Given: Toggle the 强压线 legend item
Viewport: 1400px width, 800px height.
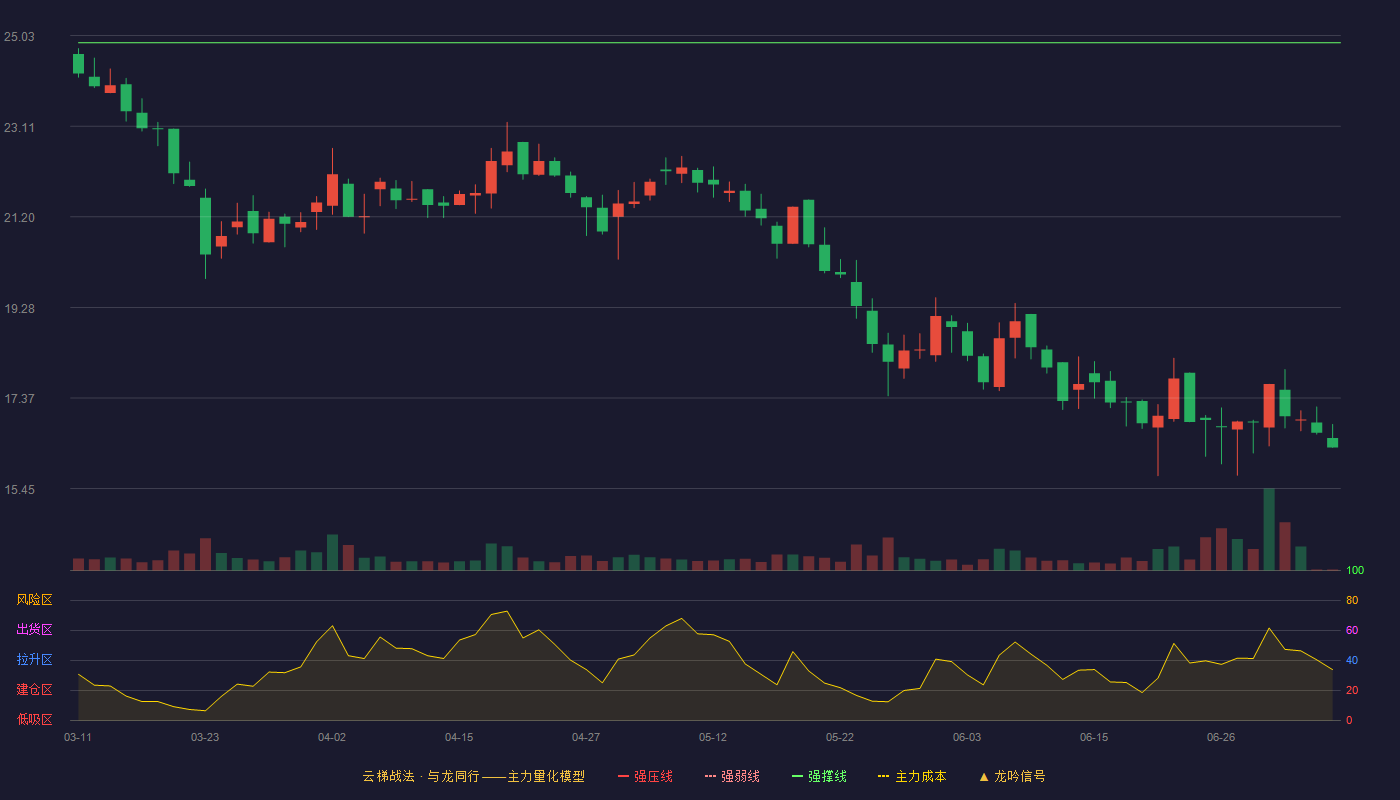Looking at the screenshot, I should pyautogui.click(x=645, y=776).
